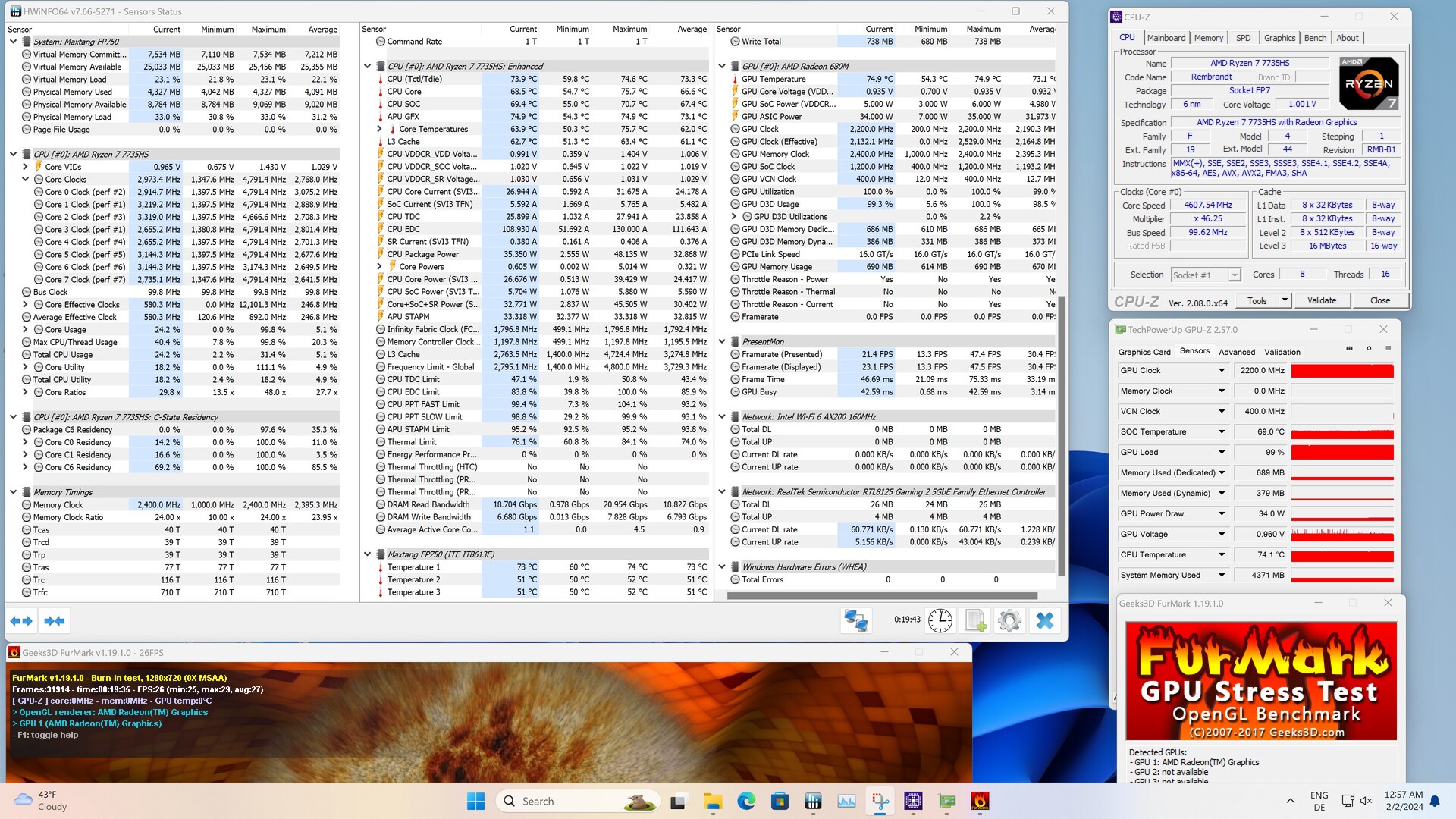Click the CPU-Z Validate button
Image resolution: width=1456 pixels, height=819 pixels.
coord(1321,300)
